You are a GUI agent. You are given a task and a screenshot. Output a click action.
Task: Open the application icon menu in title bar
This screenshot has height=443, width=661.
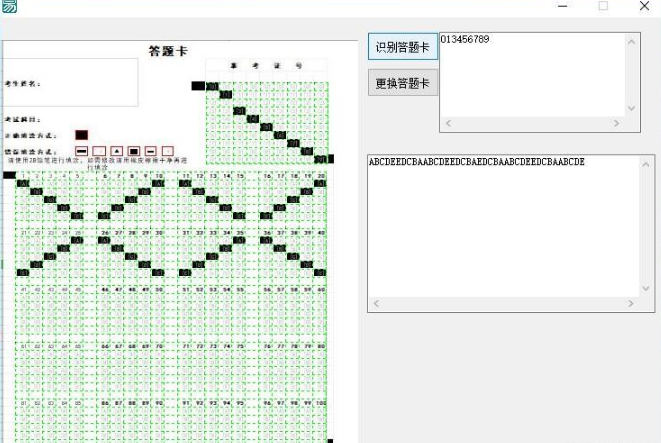point(9,6)
